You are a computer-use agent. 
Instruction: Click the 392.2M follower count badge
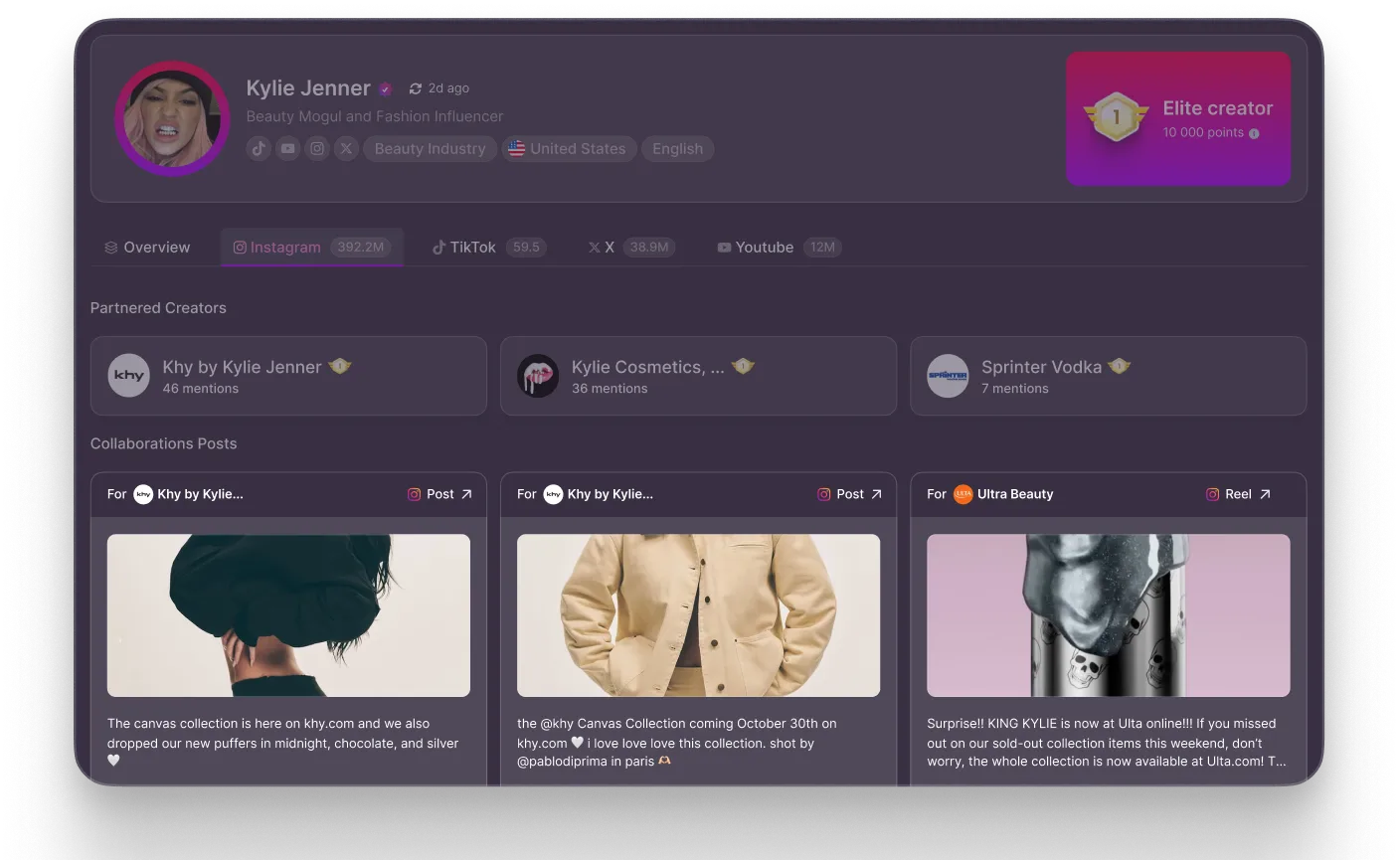360,248
